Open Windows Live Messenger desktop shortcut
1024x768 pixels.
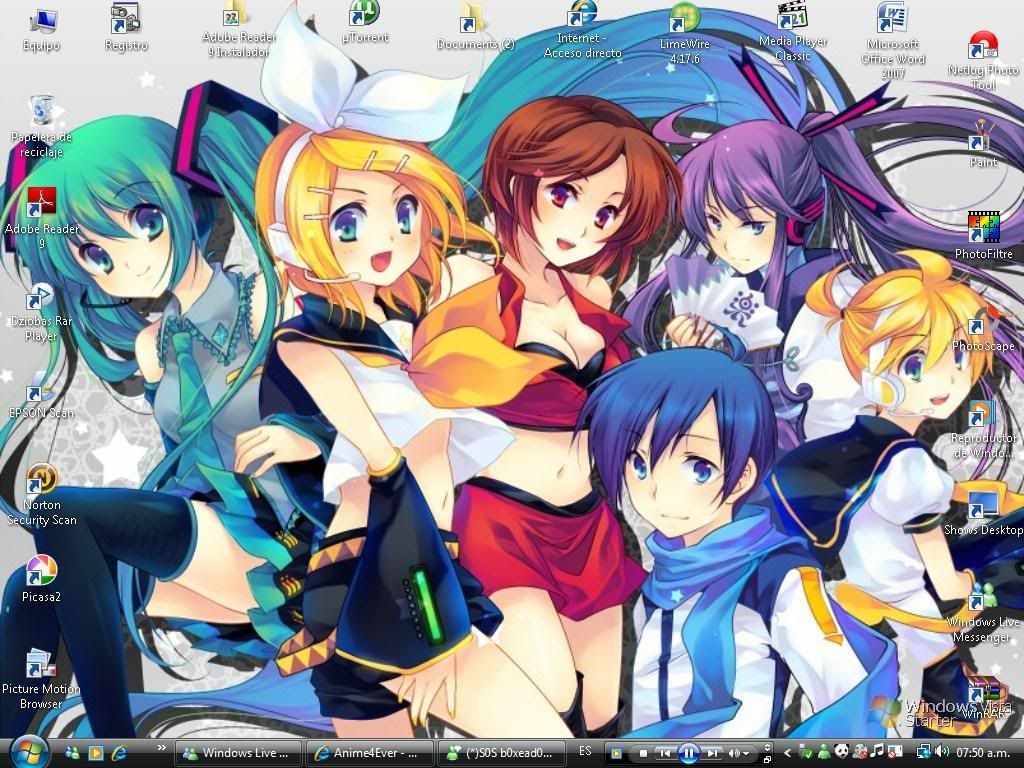[x=983, y=611]
